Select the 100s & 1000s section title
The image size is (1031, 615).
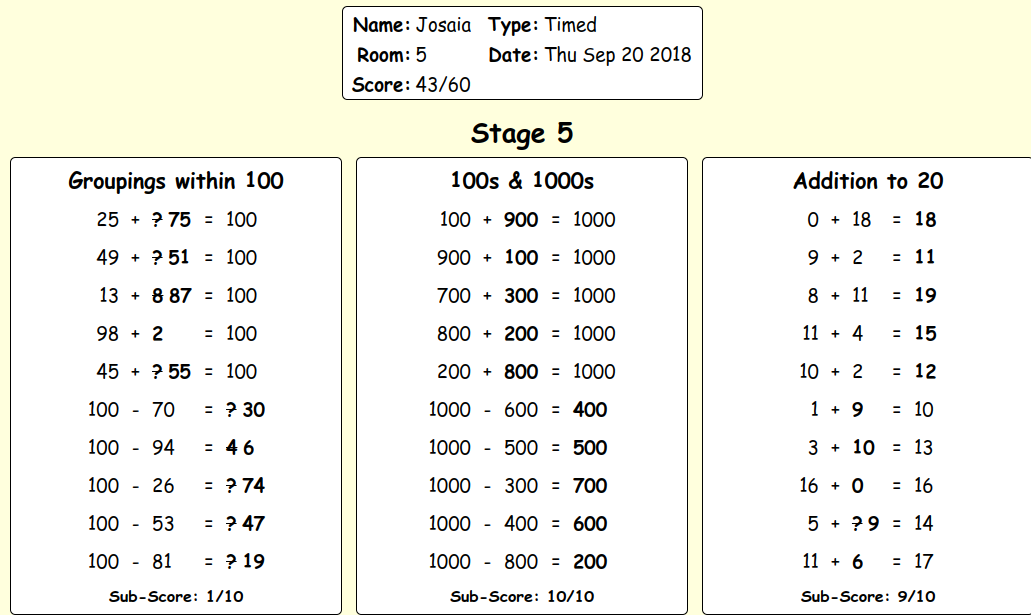[522, 181]
